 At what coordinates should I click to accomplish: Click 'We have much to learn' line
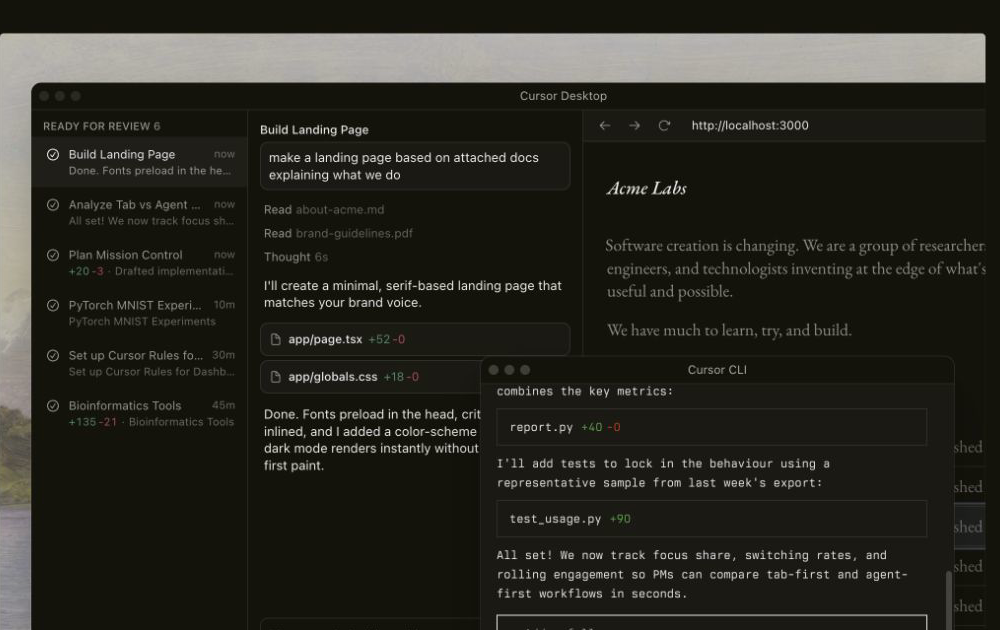click(729, 330)
